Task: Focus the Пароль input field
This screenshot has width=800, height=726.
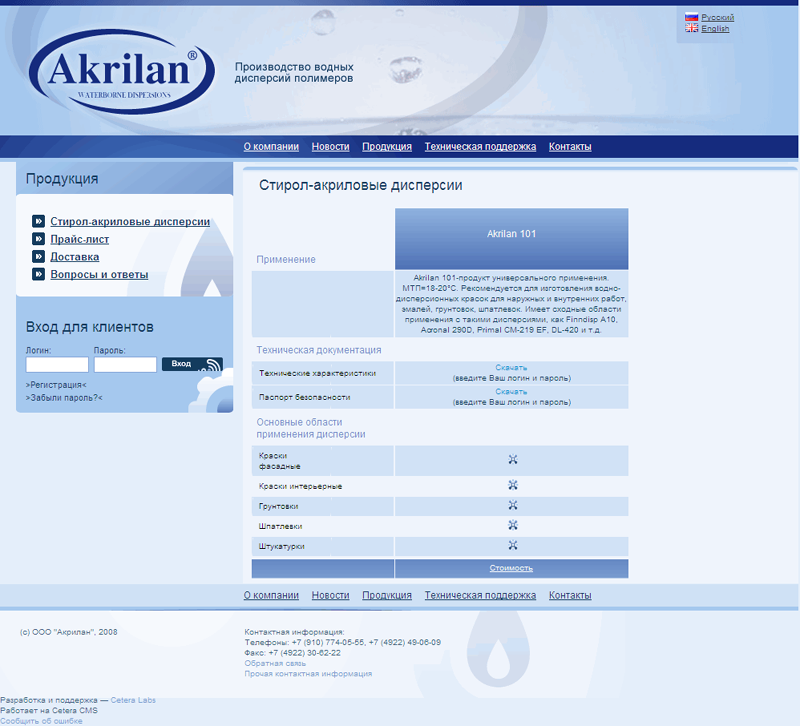Action: click(124, 365)
